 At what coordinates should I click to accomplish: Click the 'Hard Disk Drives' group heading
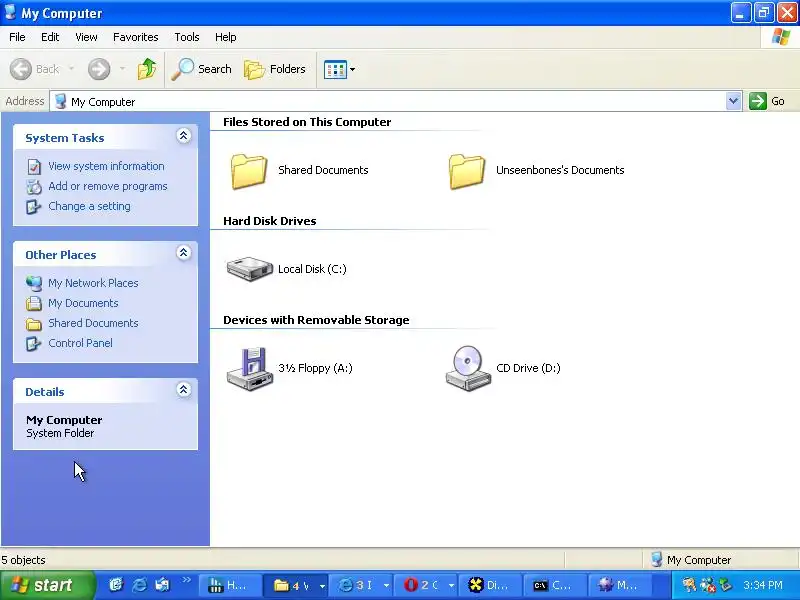[x=269, y=221]
